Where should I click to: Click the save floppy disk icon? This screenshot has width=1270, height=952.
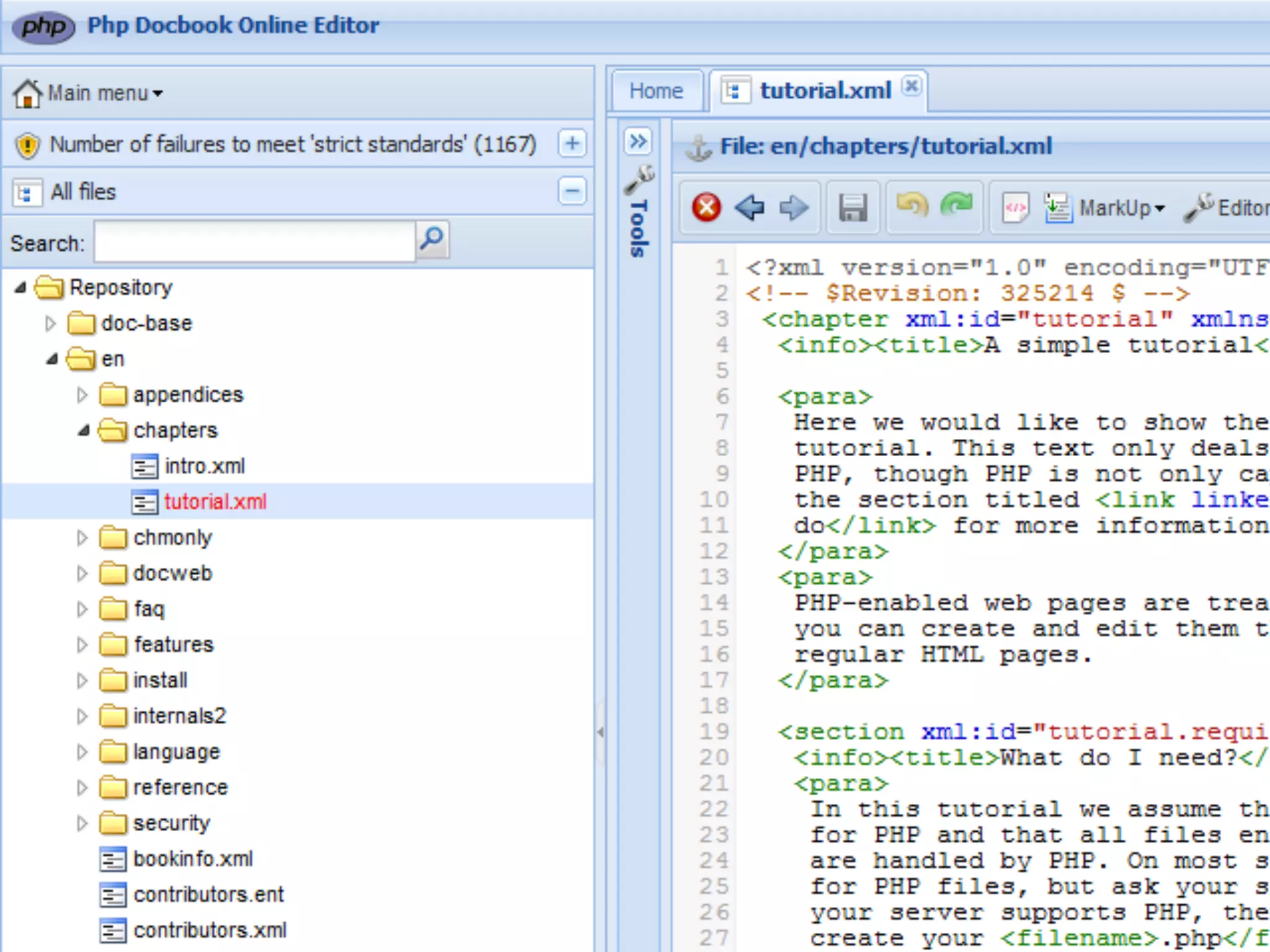pos(853,207)
